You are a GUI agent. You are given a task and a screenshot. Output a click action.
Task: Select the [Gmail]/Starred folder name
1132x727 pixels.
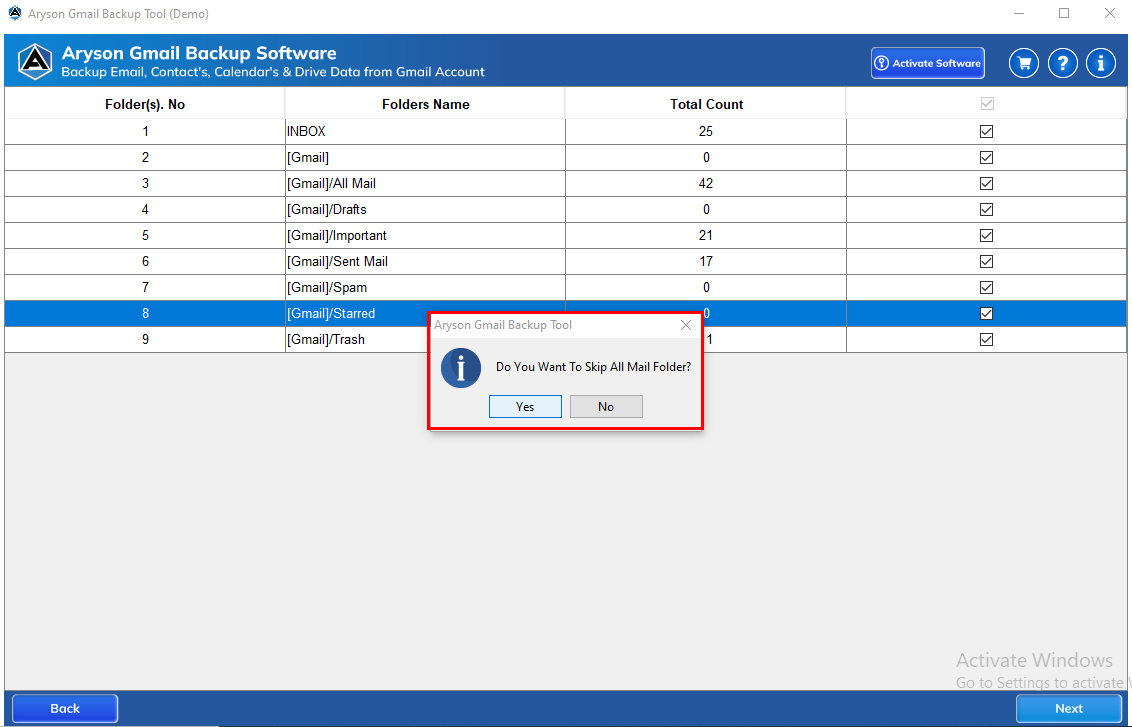(331, 313)
